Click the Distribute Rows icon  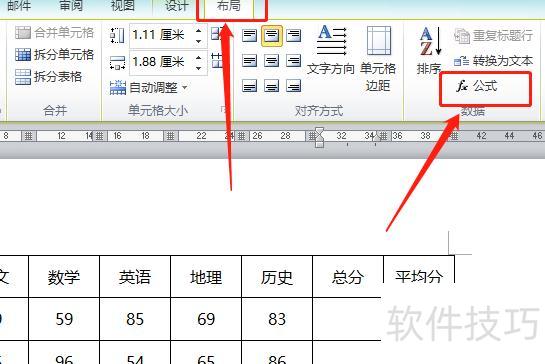click(215, 34)
